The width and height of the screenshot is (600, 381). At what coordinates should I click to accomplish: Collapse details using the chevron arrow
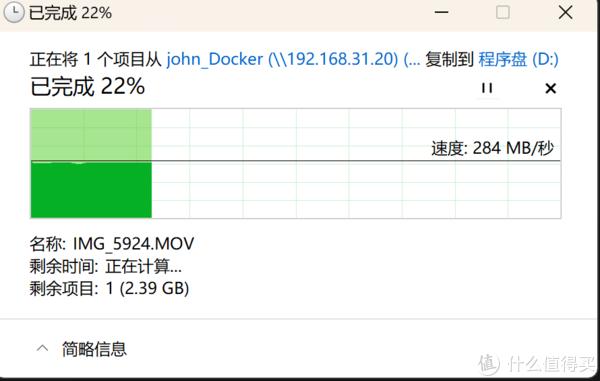coord(42,348)
